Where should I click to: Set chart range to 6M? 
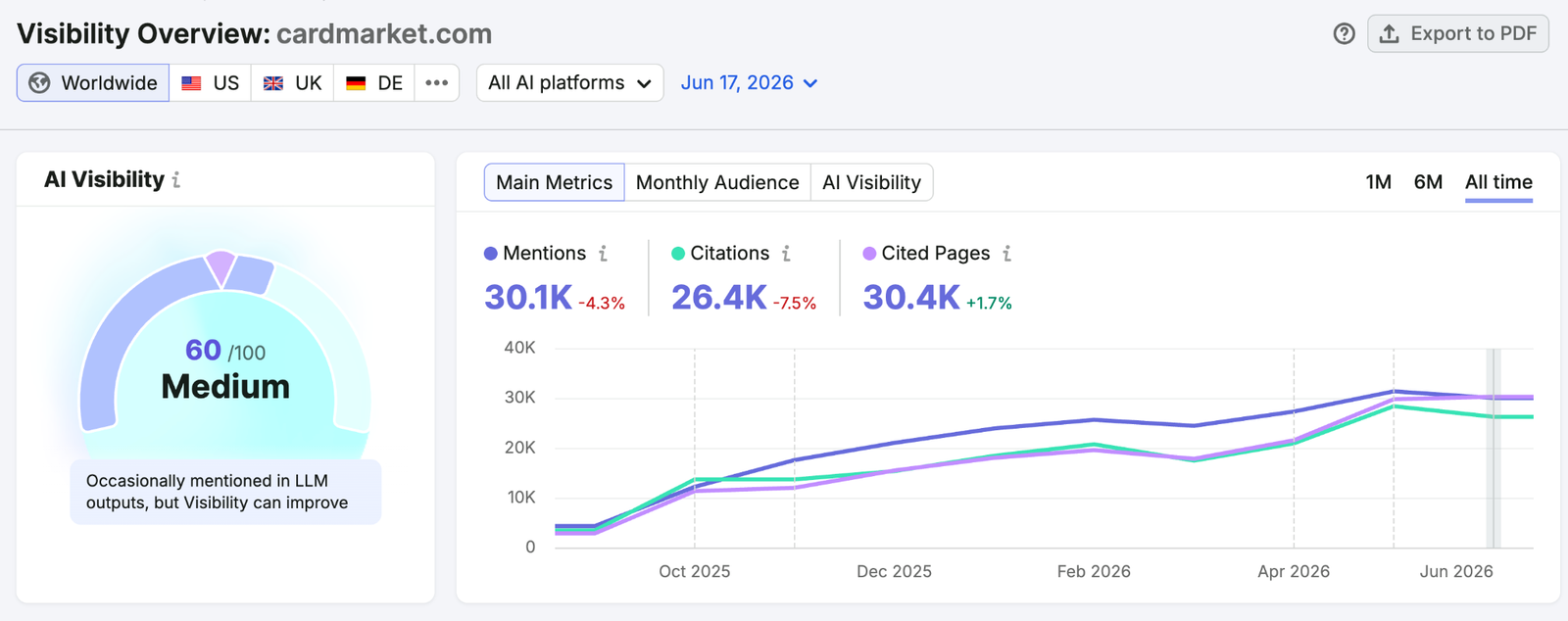(x=1428, y=182)
